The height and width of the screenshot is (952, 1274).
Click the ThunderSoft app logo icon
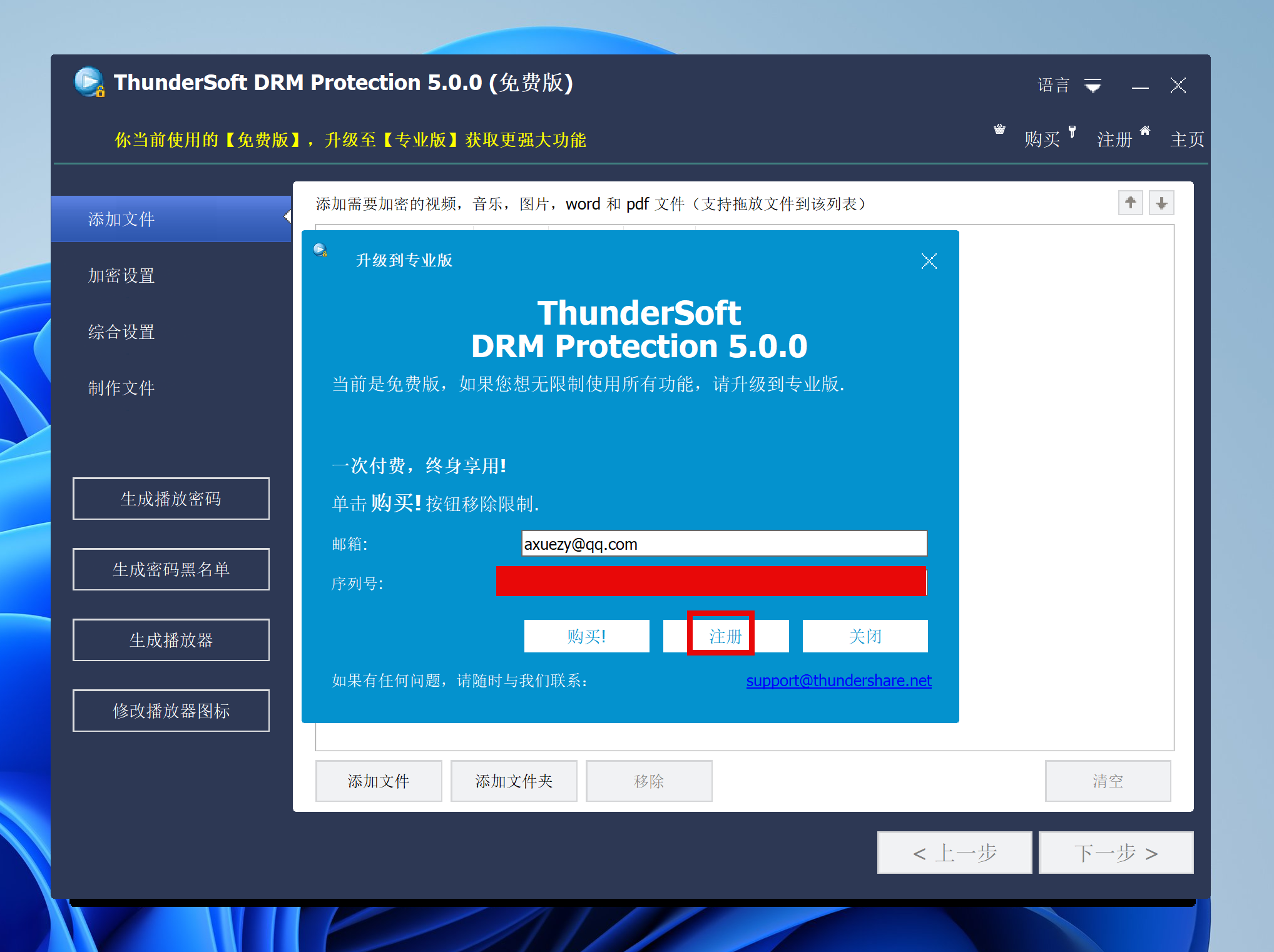tap(89, 82)
